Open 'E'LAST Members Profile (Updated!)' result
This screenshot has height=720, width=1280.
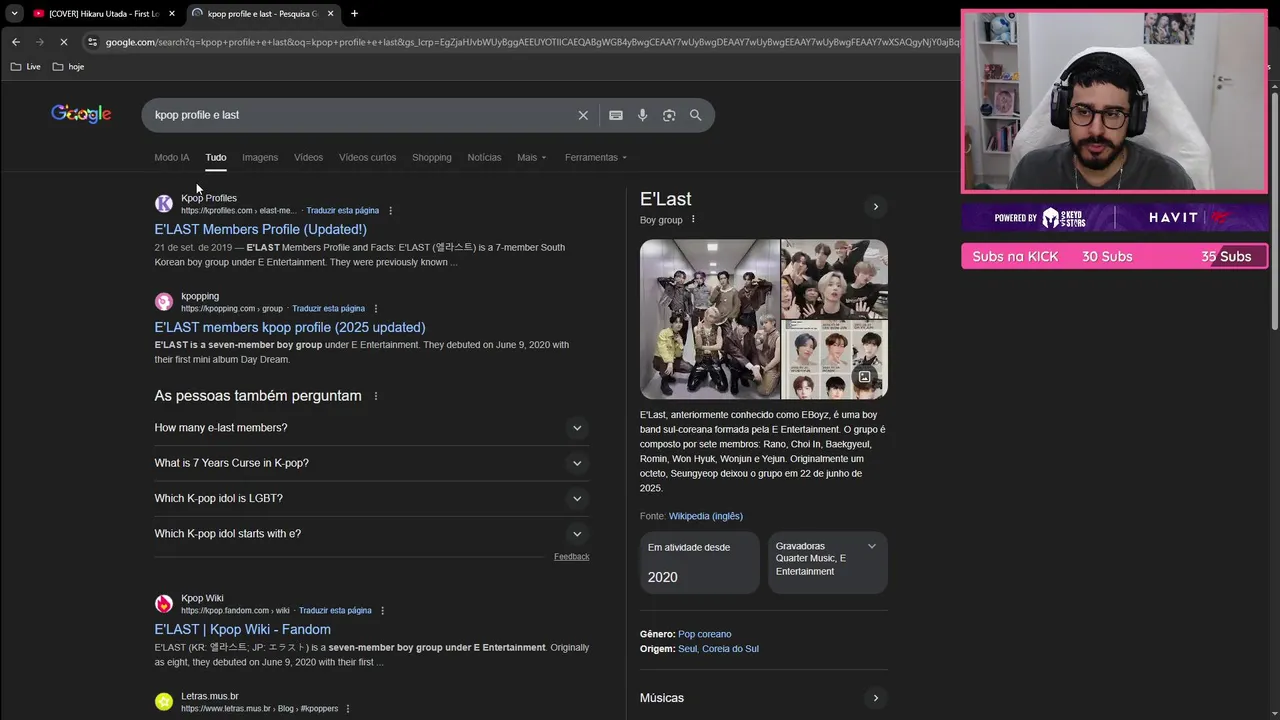coord(261,229)
